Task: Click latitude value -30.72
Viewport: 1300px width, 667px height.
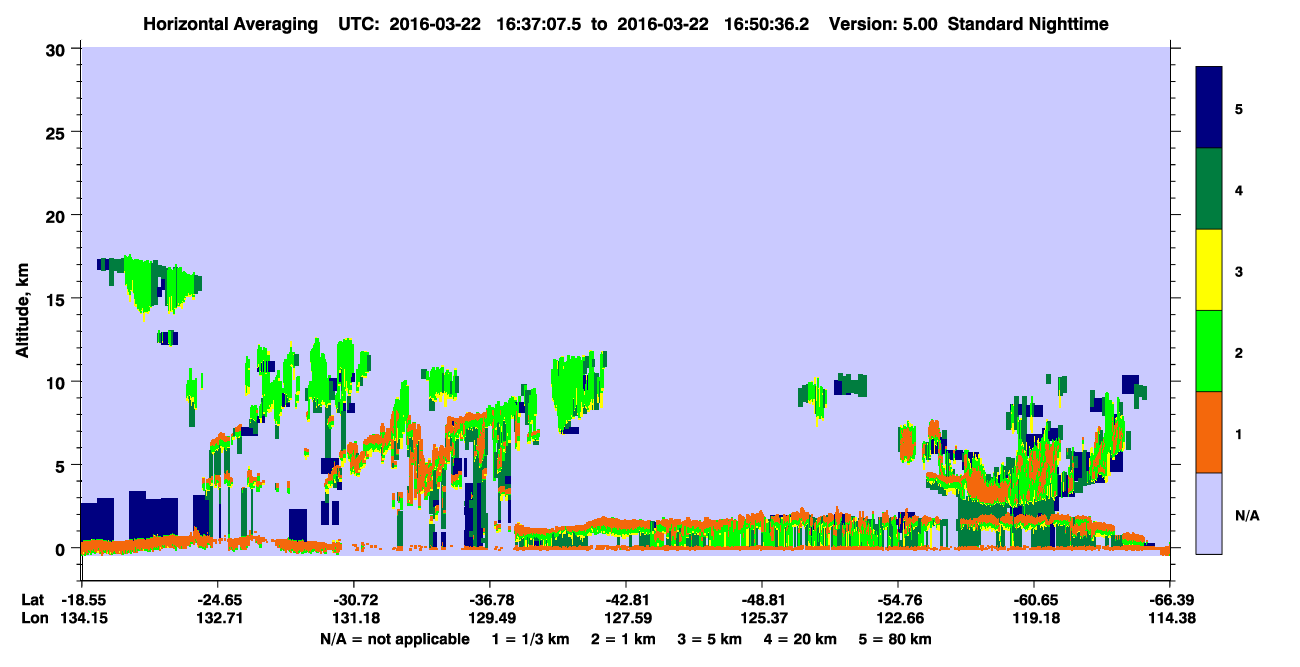Action: click(354, 599)
